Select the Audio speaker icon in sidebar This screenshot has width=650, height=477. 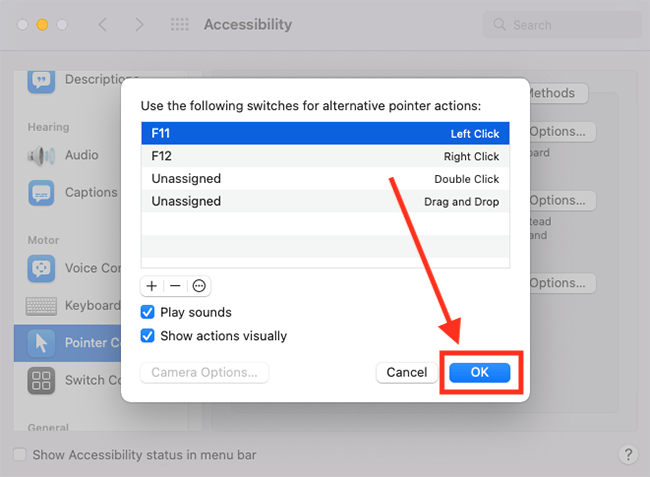click(41, 156)
